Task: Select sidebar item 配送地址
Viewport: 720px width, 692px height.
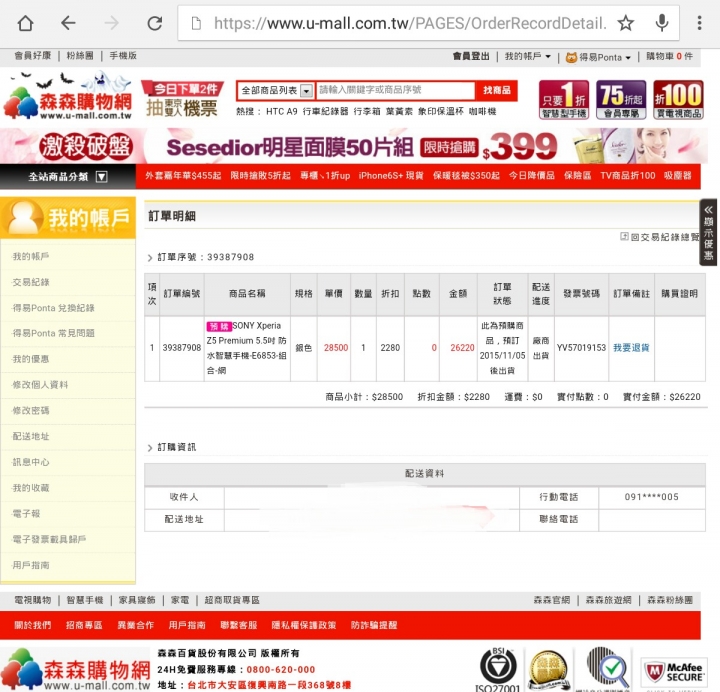Action: click(31, 436)
